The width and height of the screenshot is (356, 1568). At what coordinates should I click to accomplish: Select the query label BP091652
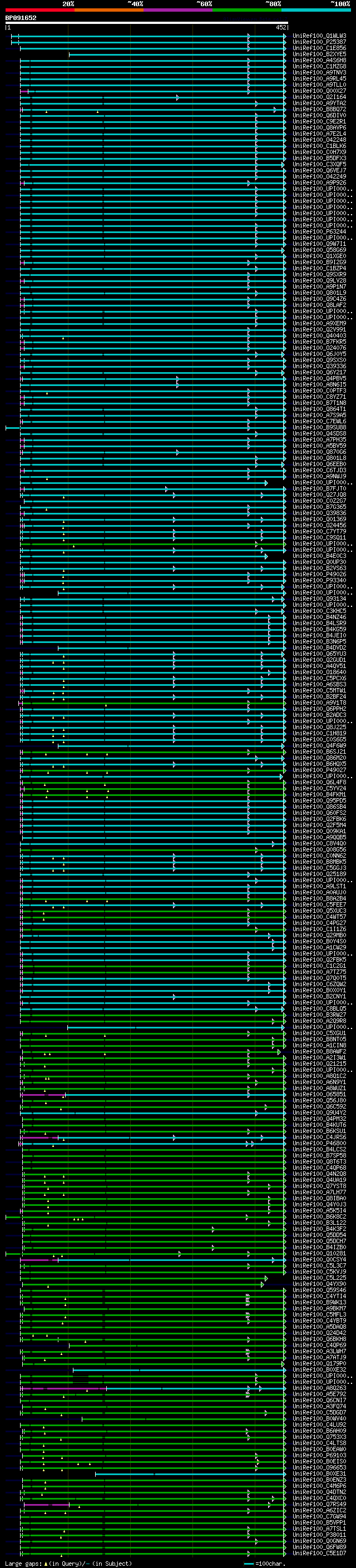(x=21, y=18)
